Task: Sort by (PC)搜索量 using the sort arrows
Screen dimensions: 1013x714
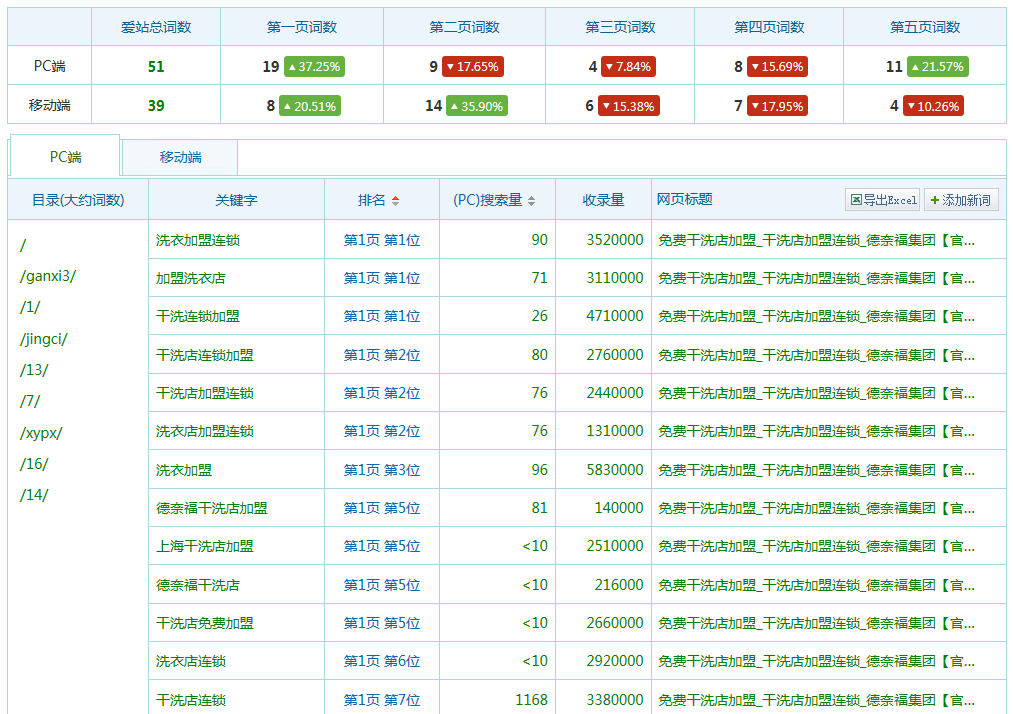Action: click(531, 201)
